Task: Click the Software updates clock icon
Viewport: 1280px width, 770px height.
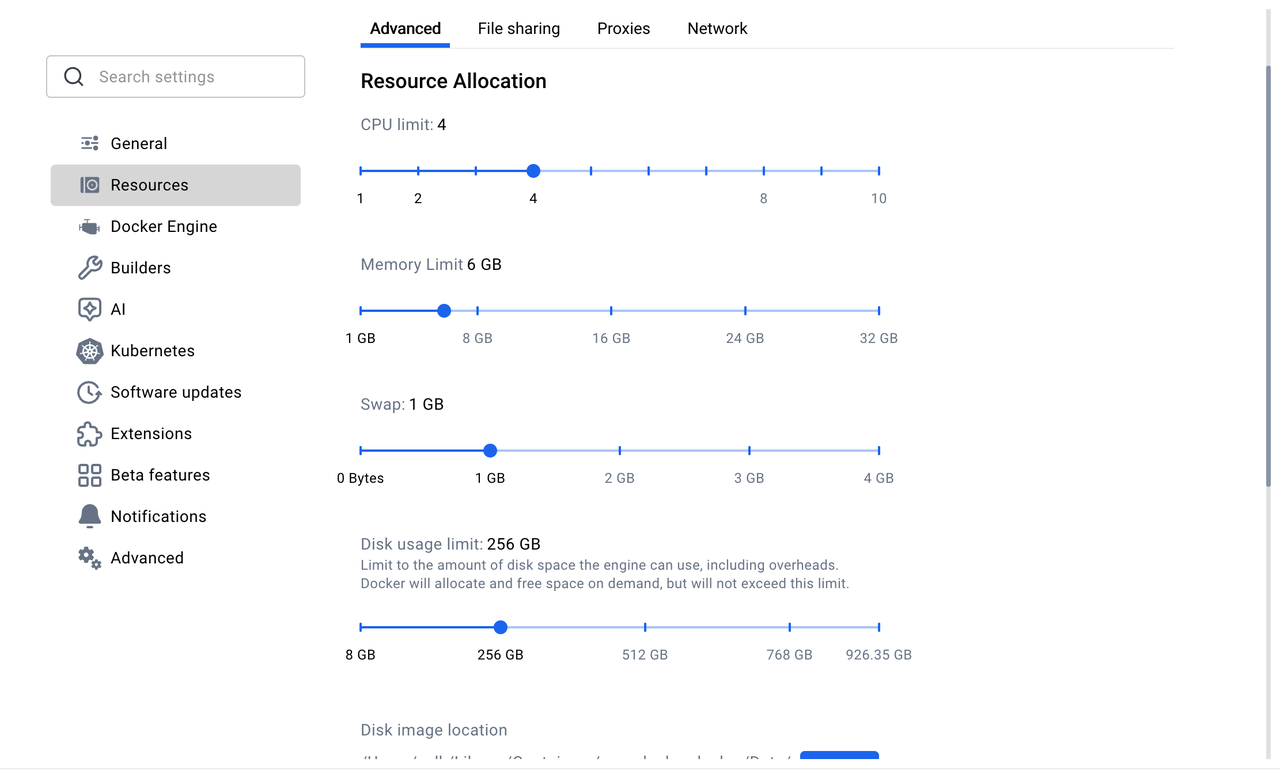Action: (x=90, y=393)
